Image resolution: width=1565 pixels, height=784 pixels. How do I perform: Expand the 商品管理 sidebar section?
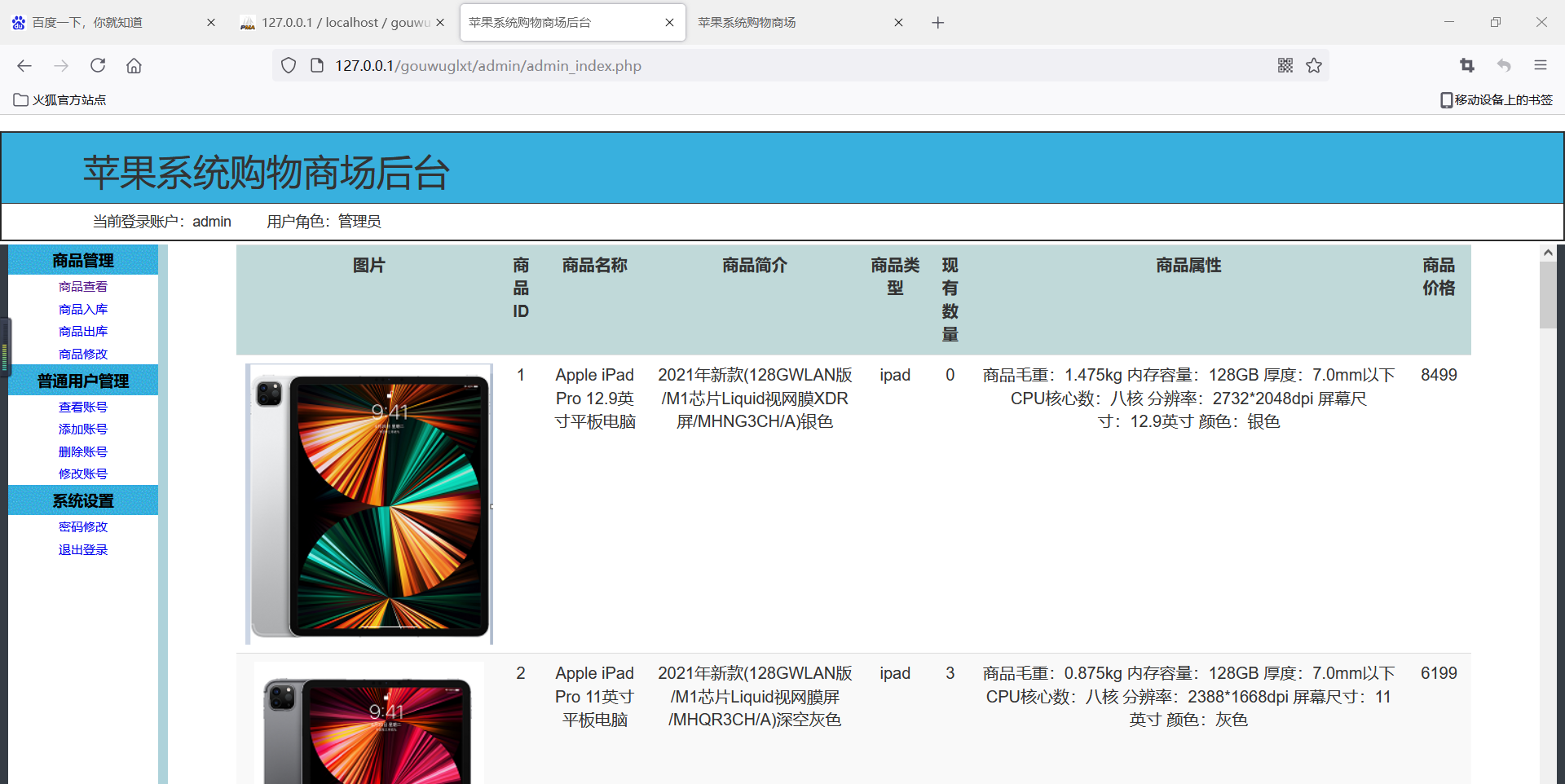[82, 260]
